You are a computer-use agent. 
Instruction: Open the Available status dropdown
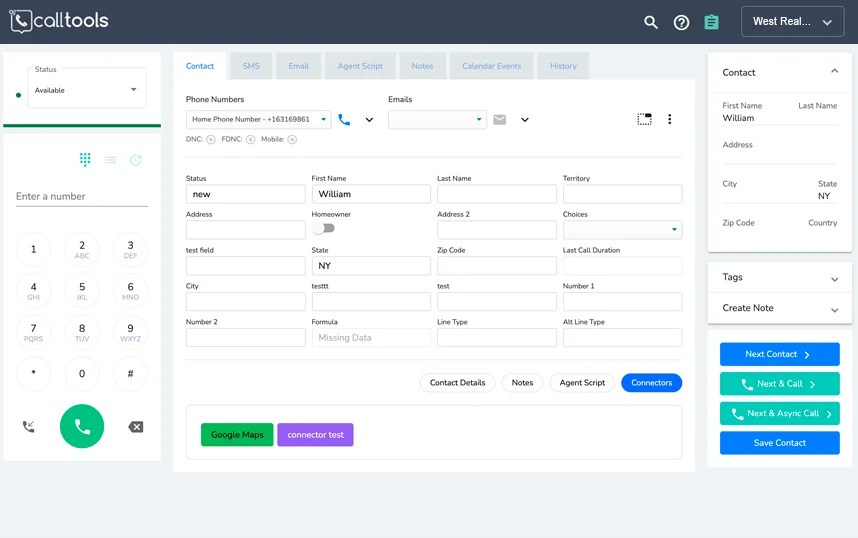(87, 90)
